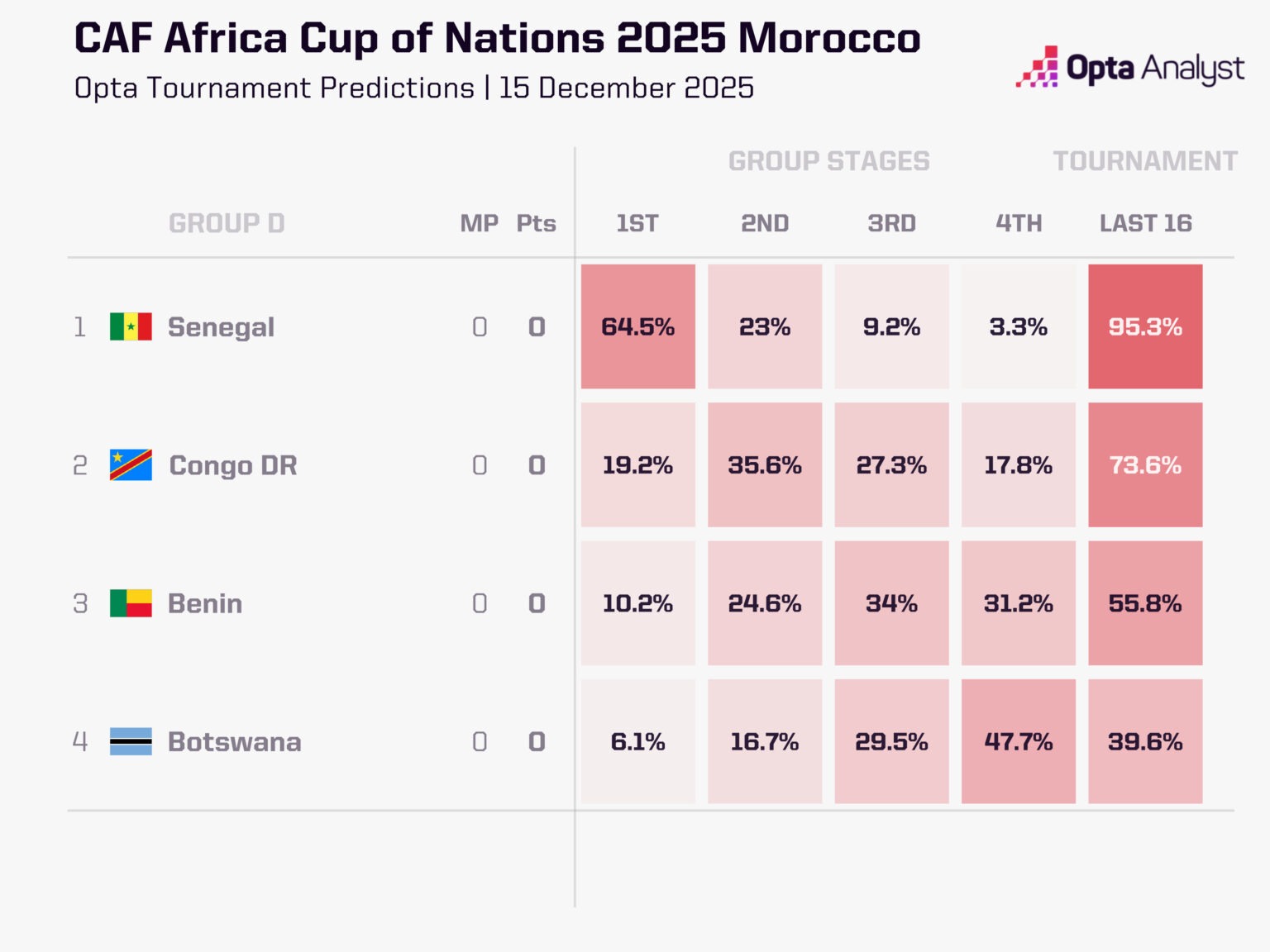This screenshot has height=952, width=1270.
Task: Select the LAST 16 column header
Action: [x=1145, y=223]
